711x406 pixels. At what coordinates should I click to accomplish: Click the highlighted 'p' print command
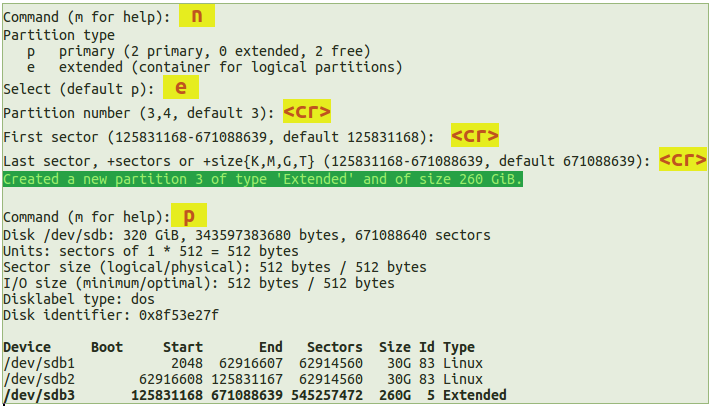(x=188, y=216)
